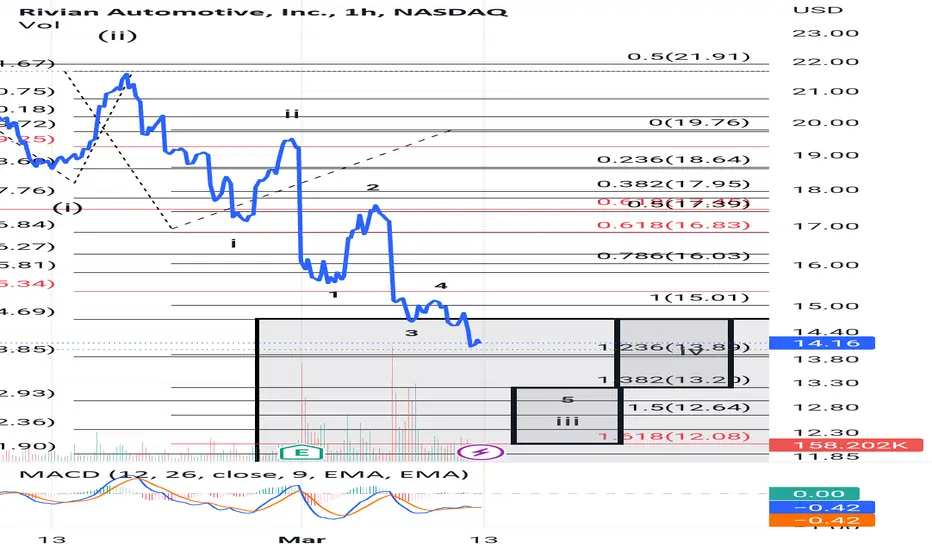This screenshot has height=550, width=932.
Task: Select the 1.382(13.20) extension label
Action: tap(673, 379)
